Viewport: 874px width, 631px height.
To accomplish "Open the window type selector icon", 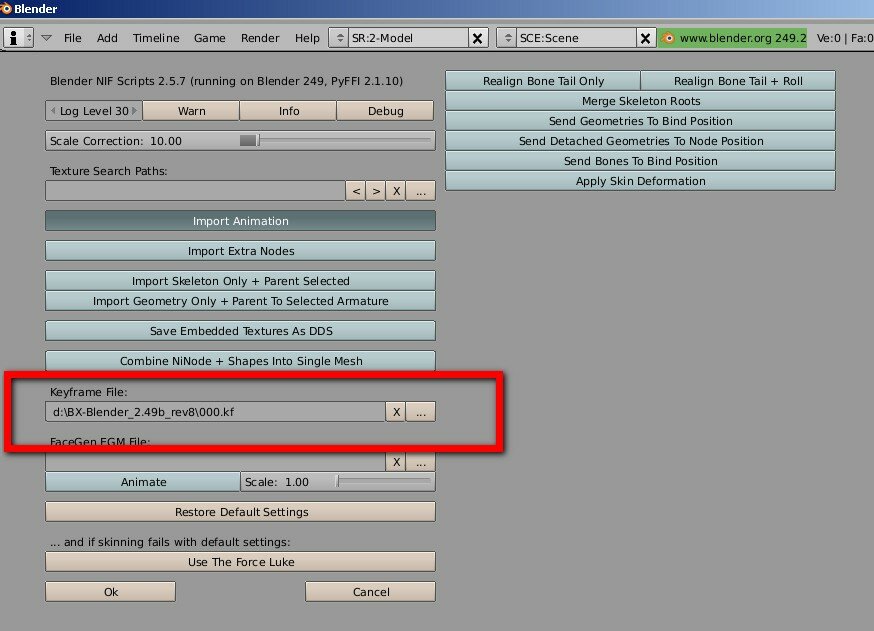I will 18,38.
